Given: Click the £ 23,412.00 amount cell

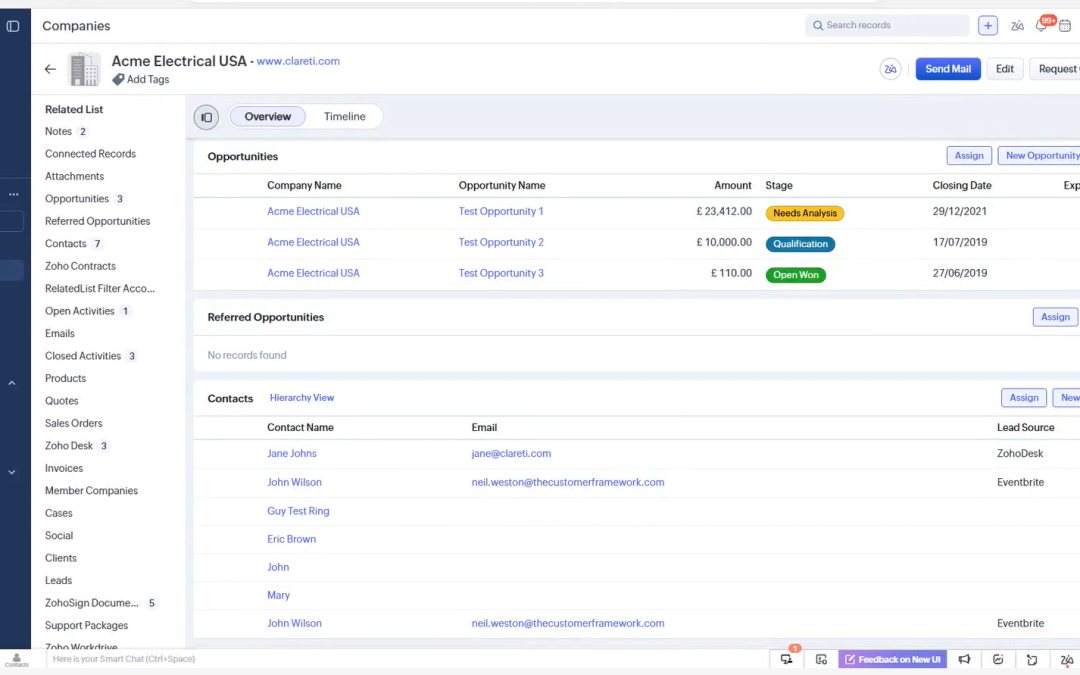Looking at the screenshot, I should (x=724, y=211).
